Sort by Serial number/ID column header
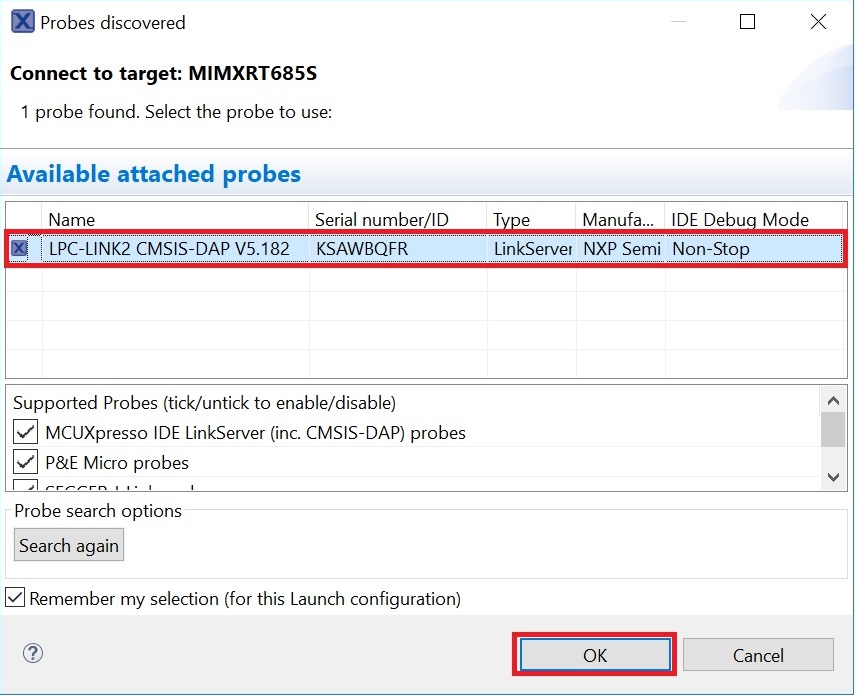The height and width of the screenshot is (698, 856). pos(396,219)
